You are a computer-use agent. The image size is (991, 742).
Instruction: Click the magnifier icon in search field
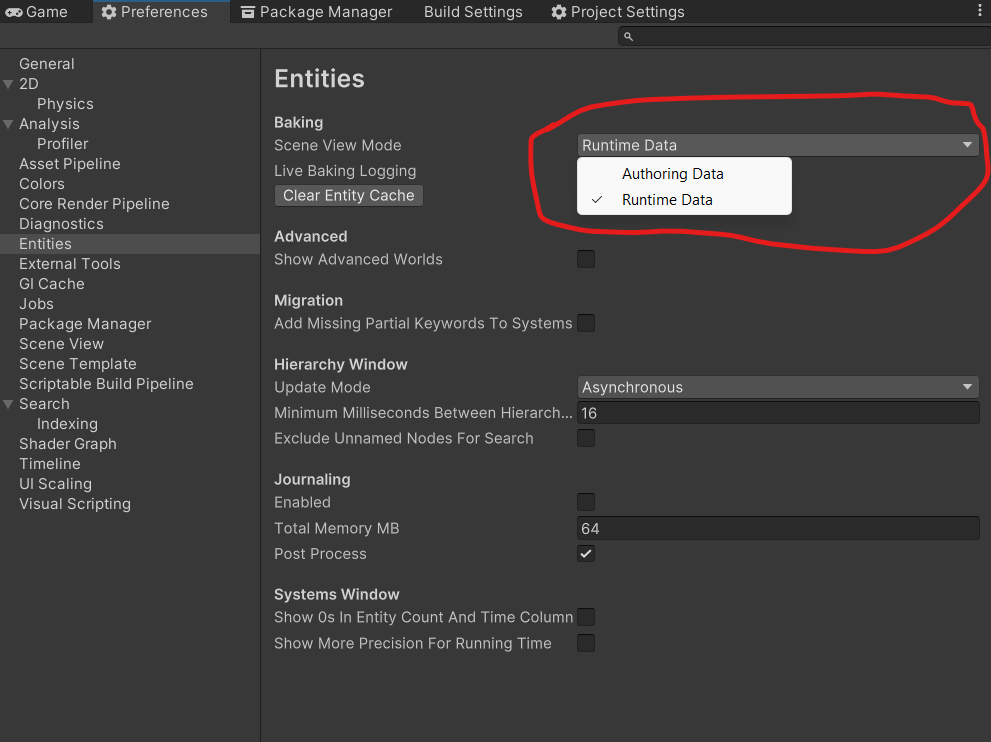[x=628, y=37]
